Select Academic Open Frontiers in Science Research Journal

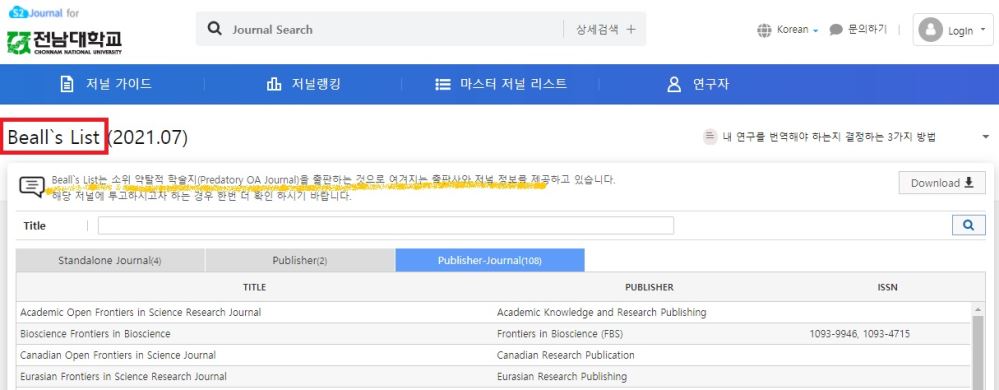tap(141, 312)
